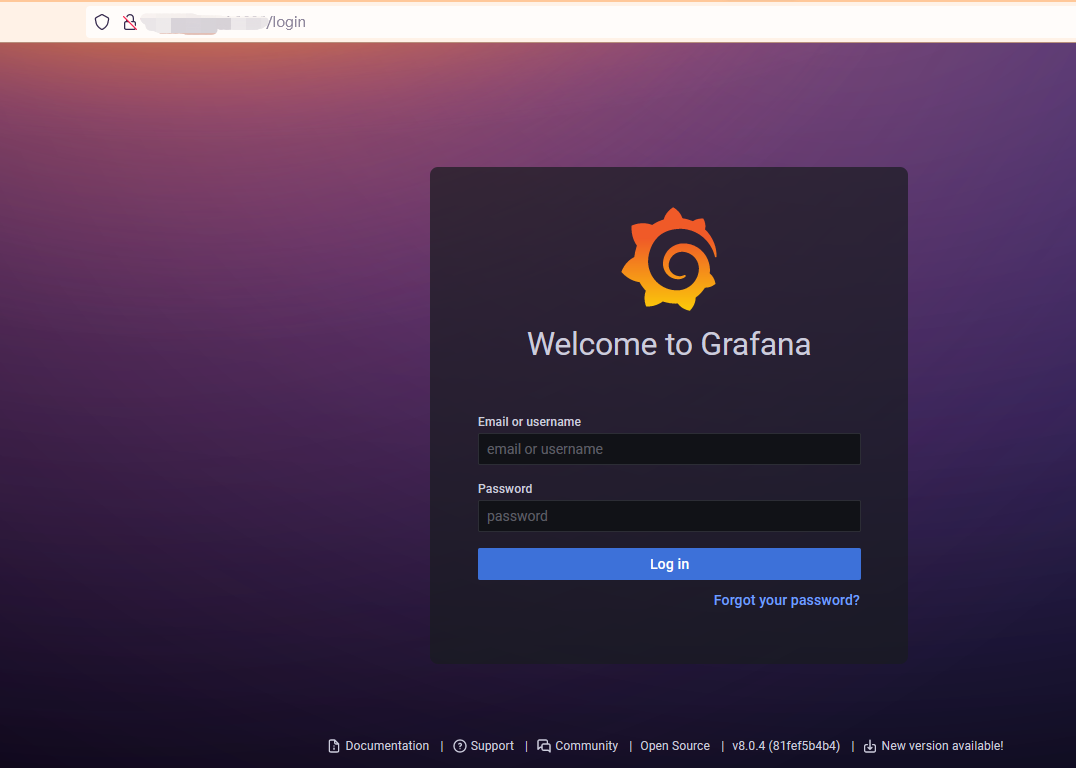Click the Welcome to Grafana heading
Viewport: 1076px width, 768px height.
point(669,344)
